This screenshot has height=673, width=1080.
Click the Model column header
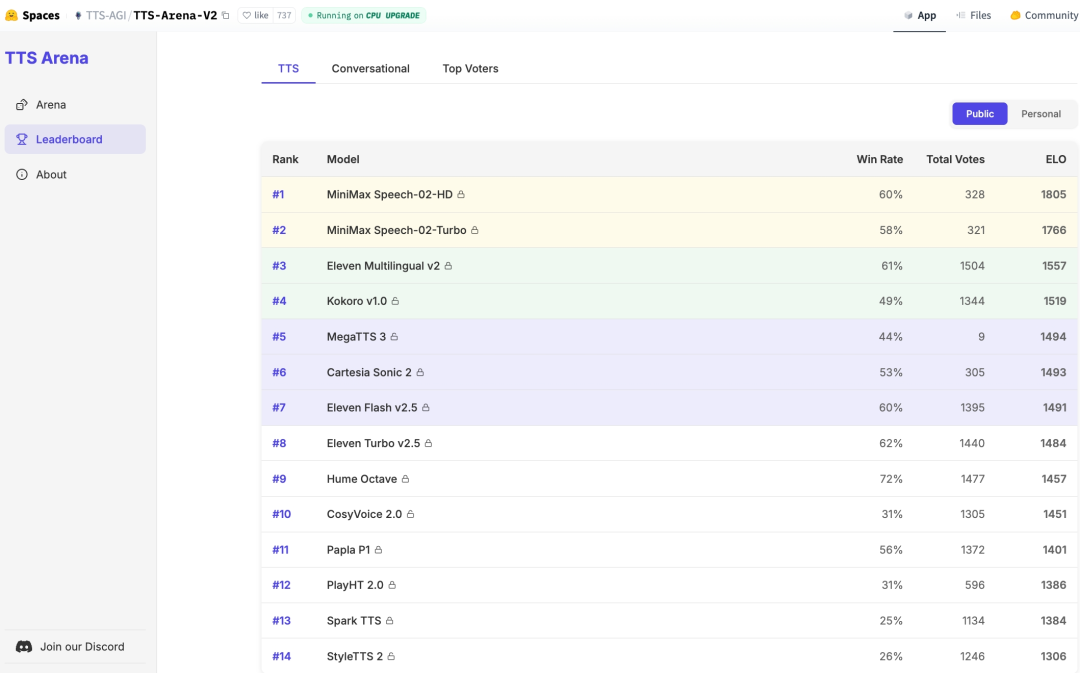pyautogui.click(x=343, y=159)
